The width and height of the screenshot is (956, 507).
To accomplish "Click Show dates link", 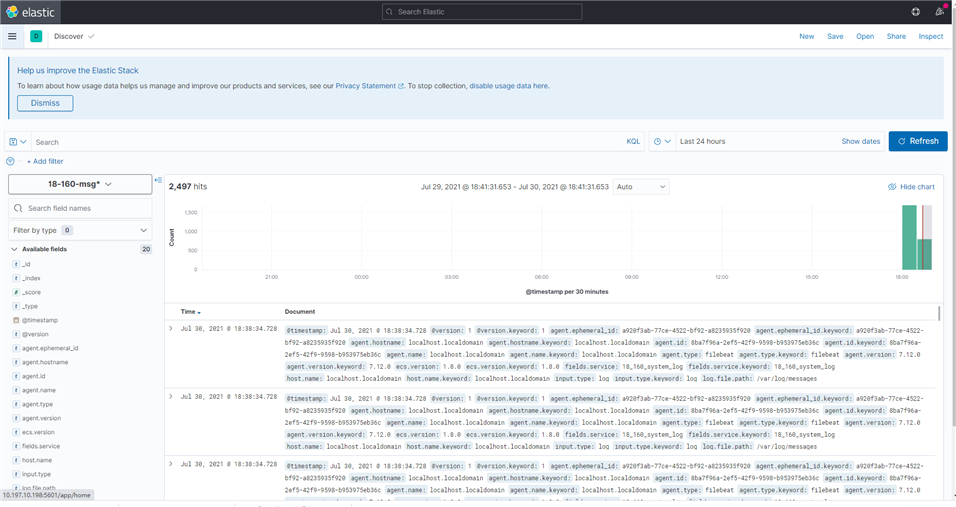I will 860,141.
